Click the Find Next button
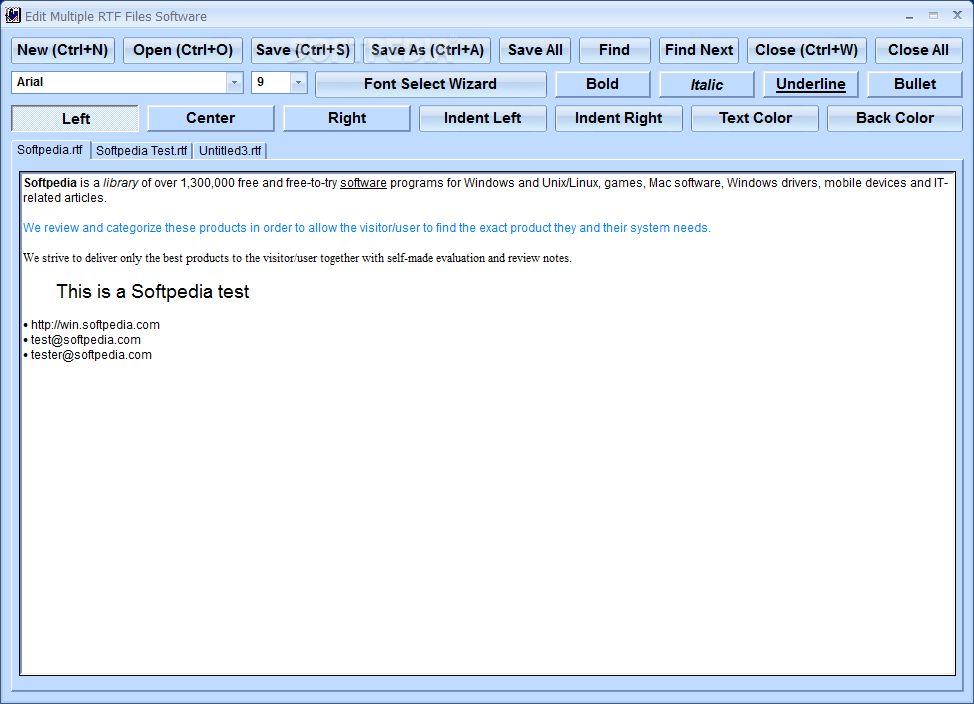Screen dimensions: 974x704 699,50
